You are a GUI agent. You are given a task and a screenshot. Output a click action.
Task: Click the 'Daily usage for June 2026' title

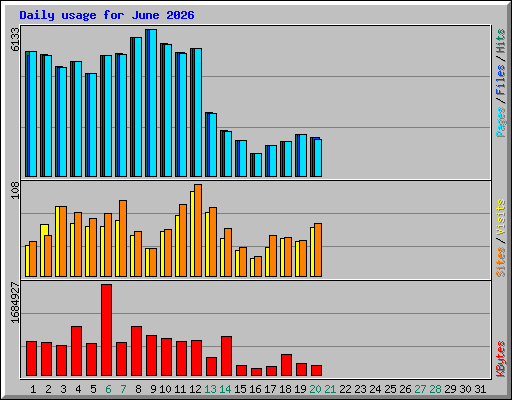tap(107, 15)
